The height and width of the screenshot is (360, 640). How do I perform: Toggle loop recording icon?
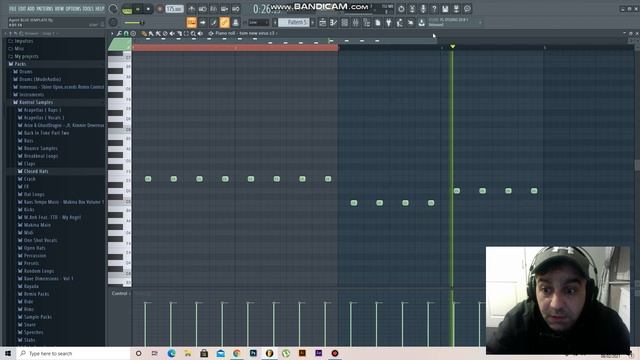pyautogui.click(x=236, y=9)
